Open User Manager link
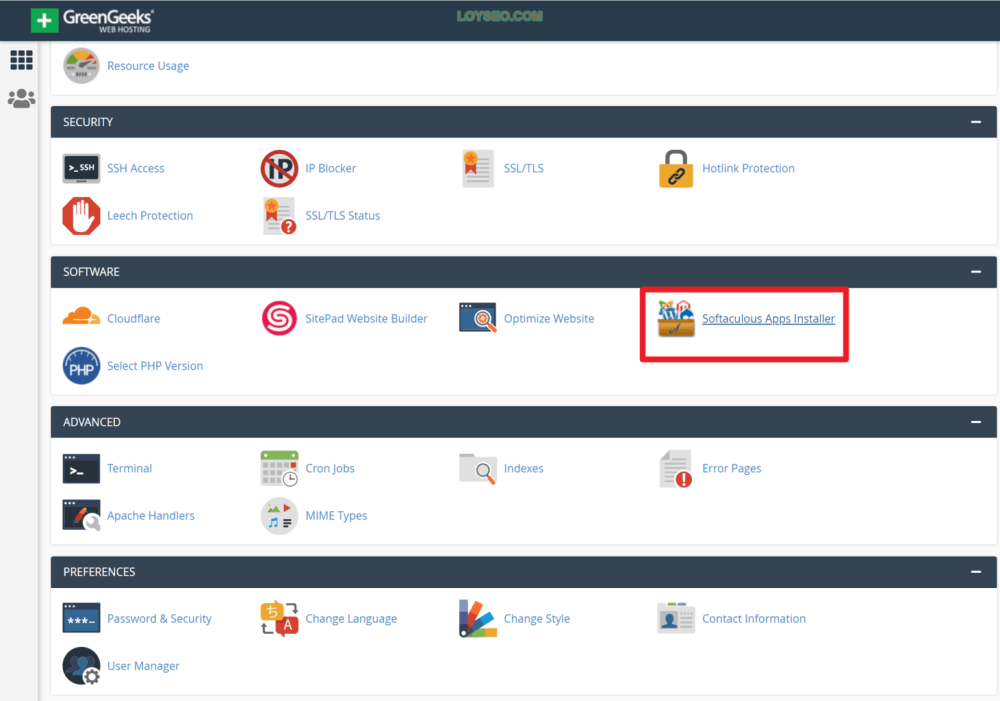Screen dimensions: 1000x701 point(143,665)
